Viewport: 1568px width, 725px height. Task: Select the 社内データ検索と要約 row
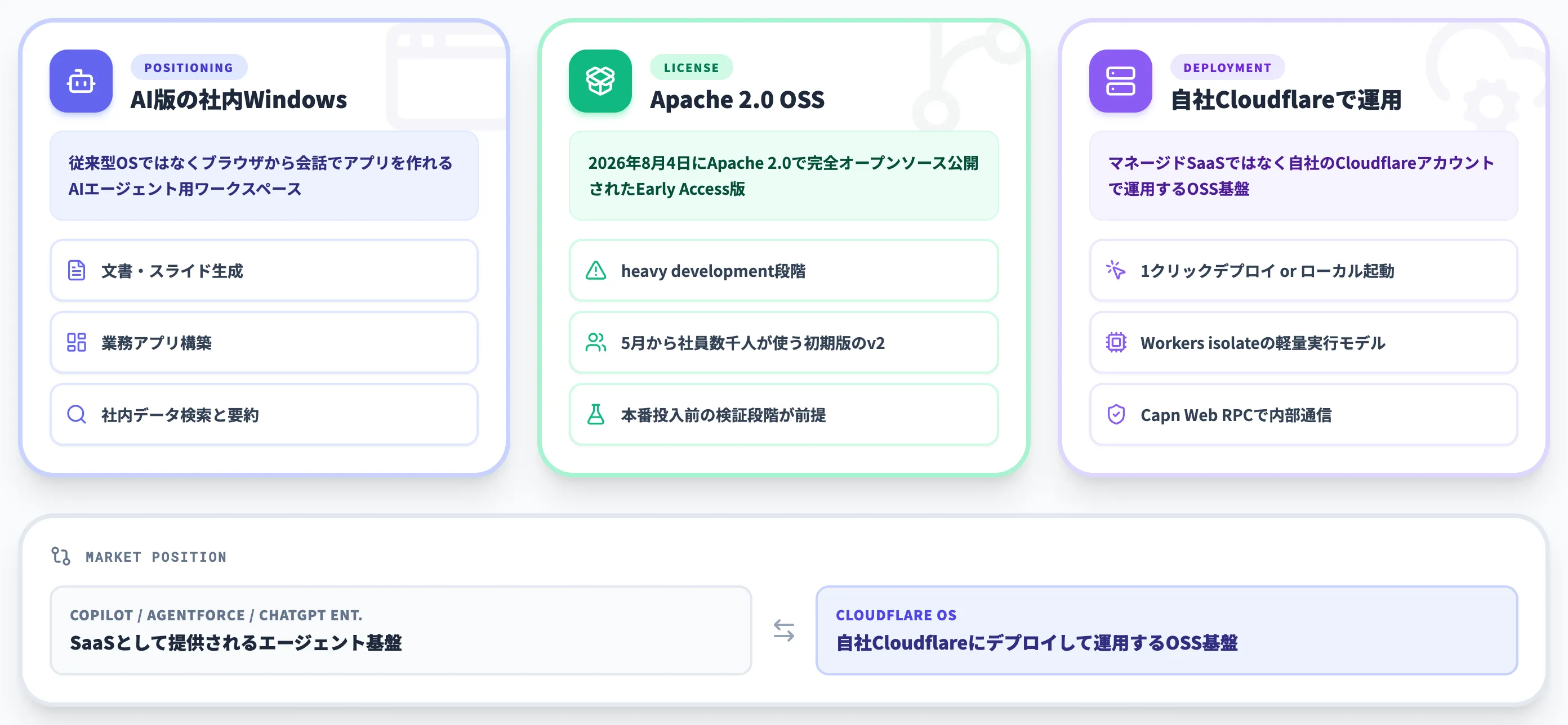coord(264,414)
